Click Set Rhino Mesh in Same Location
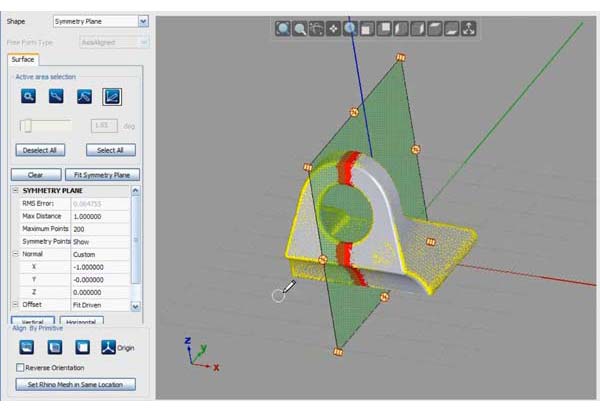Image resolution: width=600 pixels, height=412 pixels. pyautogui.click(x=74, y=384)
